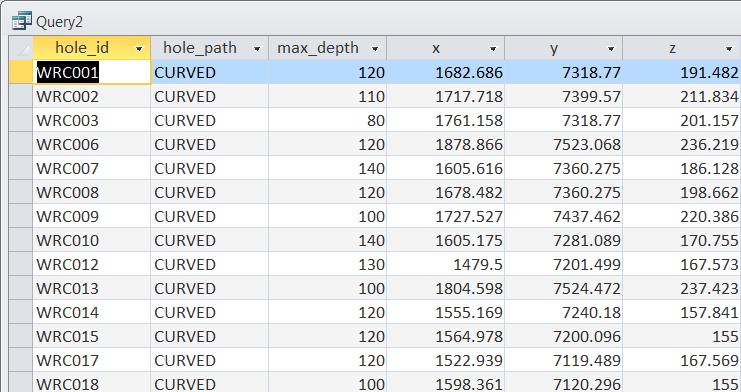The width and height of the screenshot is (741, 392).
Task: Click the CURVED cell in the WRC009 row
Action: click(x=209, y=217)
